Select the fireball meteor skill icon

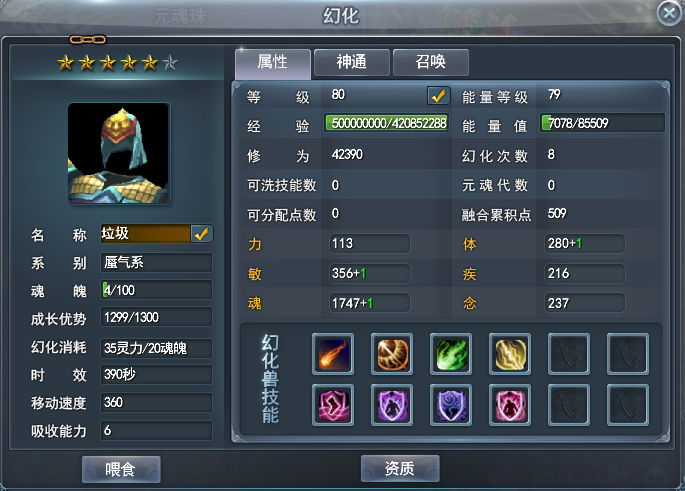click(333, 354)
